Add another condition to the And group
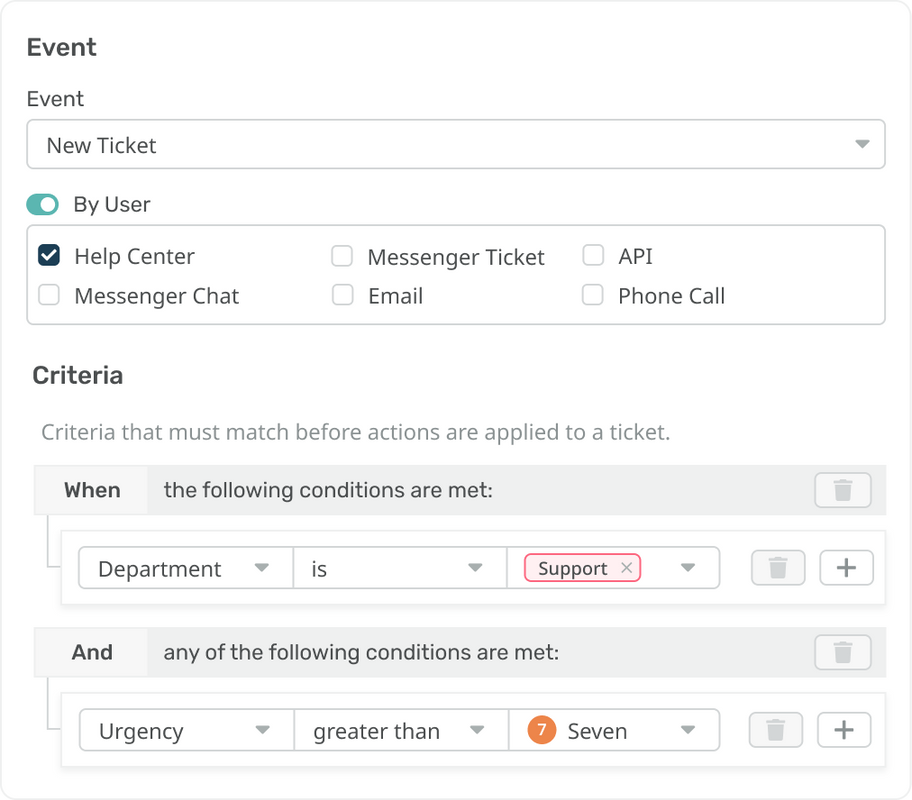Viewport: 912px width, 800px height. (845, 730)
